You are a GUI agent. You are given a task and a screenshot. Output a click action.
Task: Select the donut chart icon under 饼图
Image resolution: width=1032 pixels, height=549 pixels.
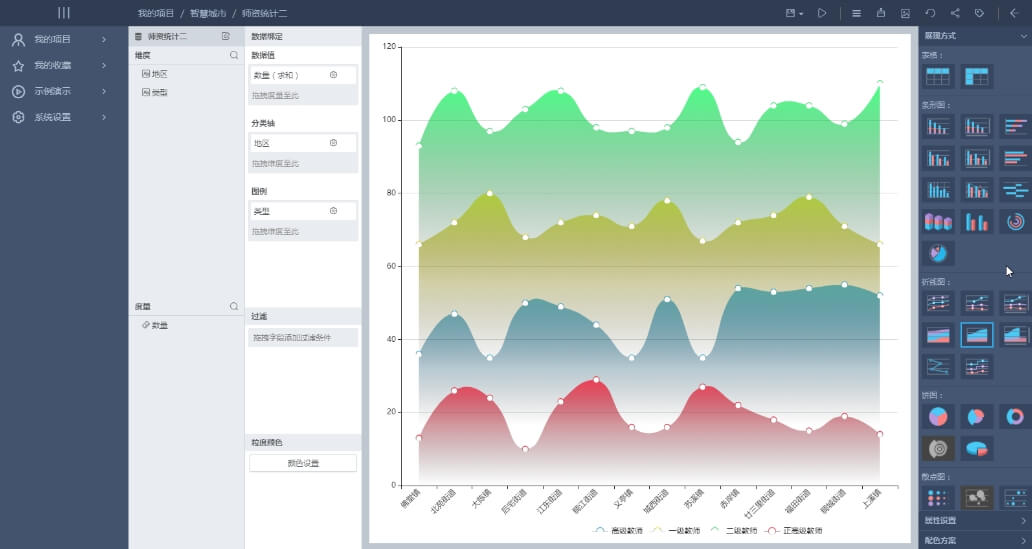tap(1014, 416)
